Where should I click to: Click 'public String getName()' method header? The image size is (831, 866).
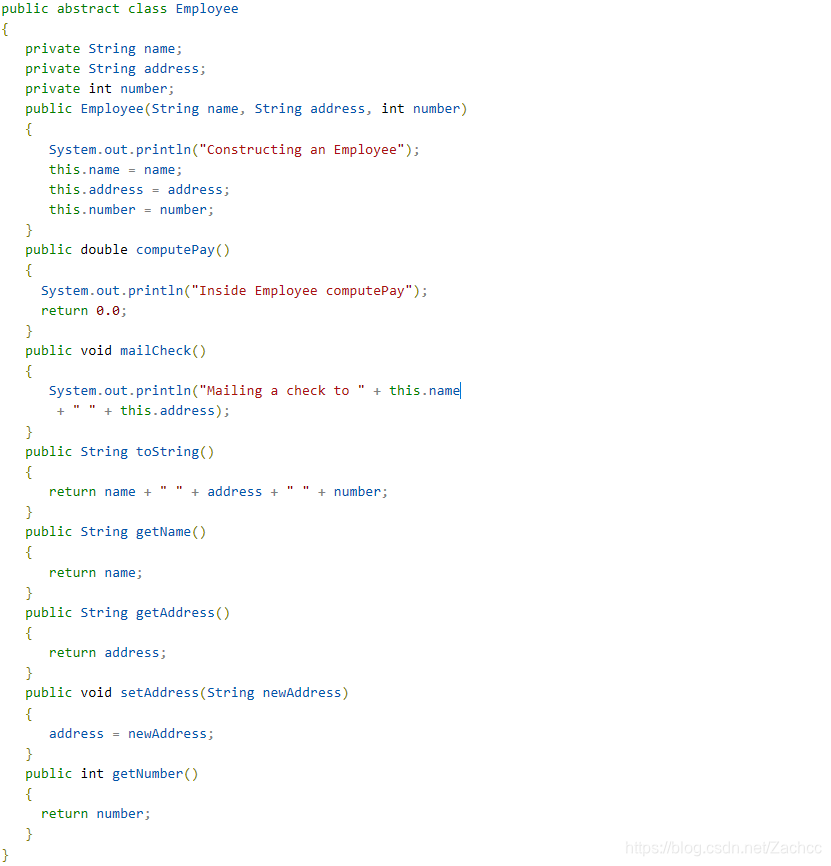pos(115,532)
